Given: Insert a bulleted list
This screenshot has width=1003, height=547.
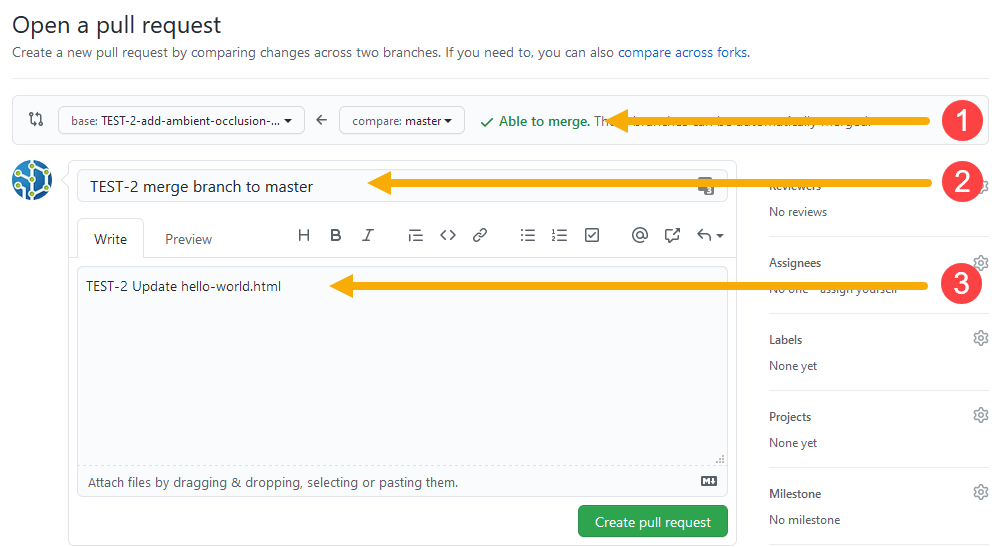Looking at the screenshot, I should [x=528, y=235].
